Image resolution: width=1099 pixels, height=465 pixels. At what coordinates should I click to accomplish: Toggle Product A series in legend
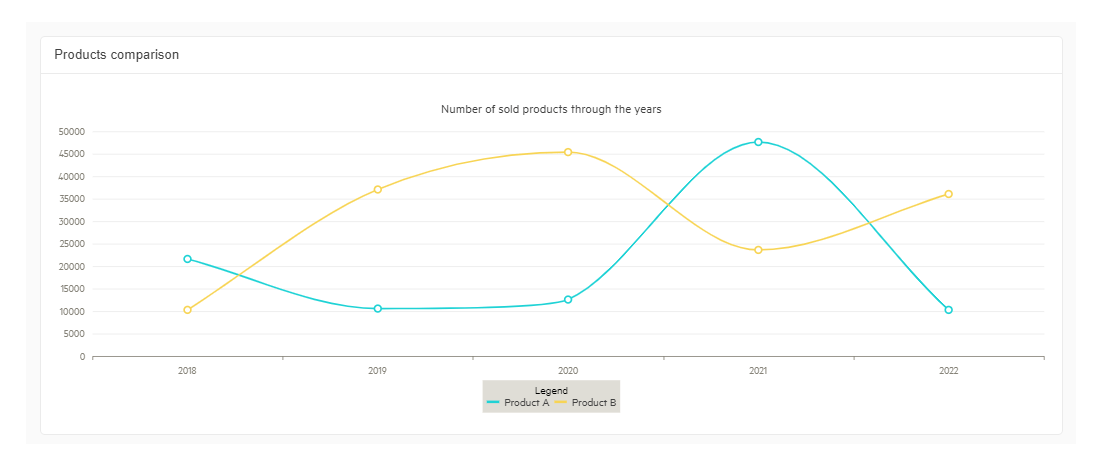tap(526, 403)
